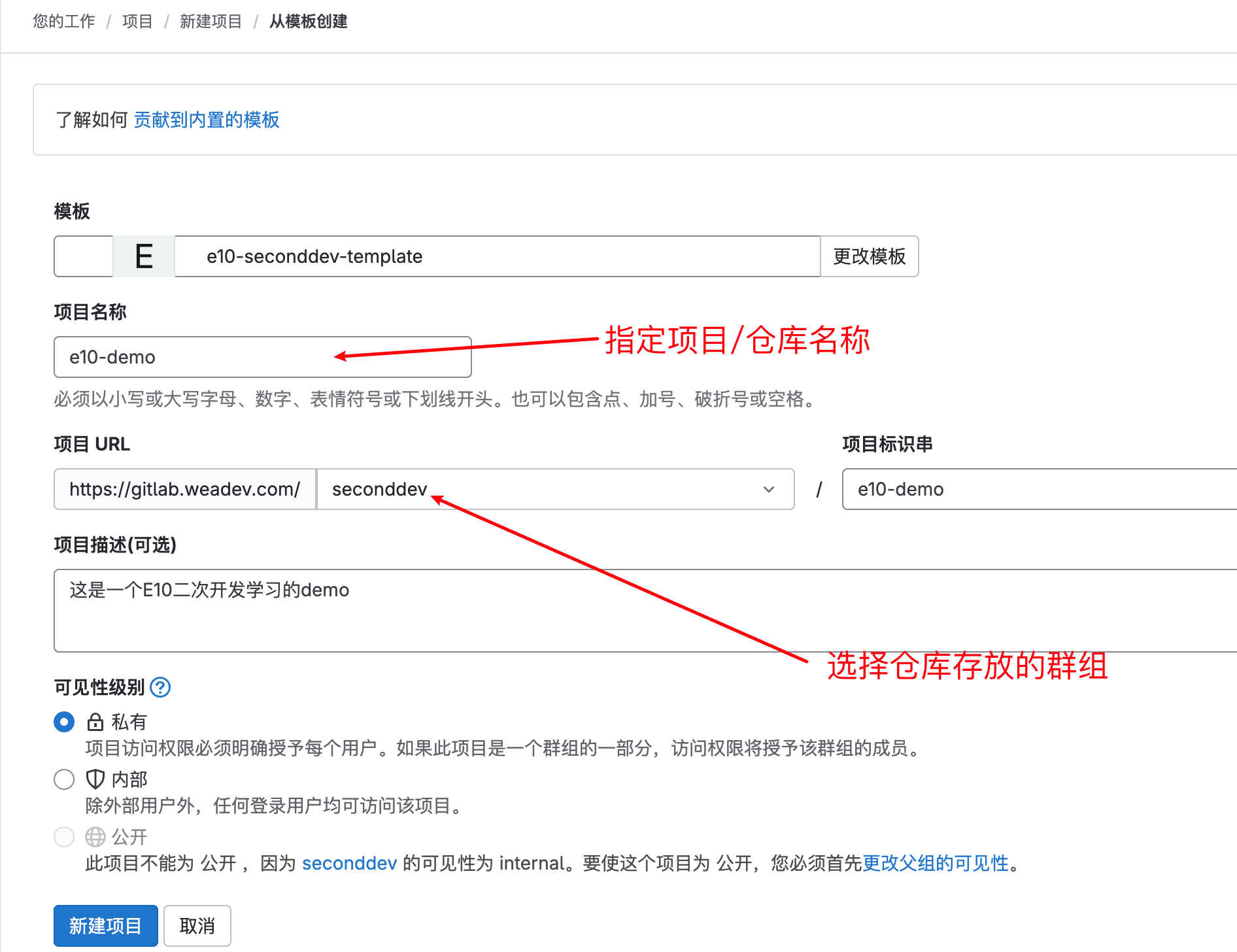Expand the seconddev namespace dropdown
Screen dimensions: 1237x952
[x=554, y=489]
